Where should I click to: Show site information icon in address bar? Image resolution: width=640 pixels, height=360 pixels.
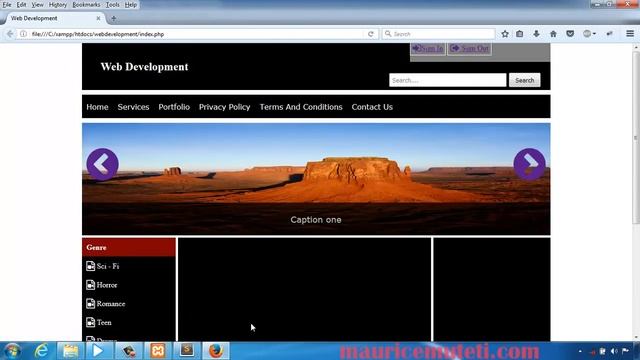click(x=24, y=34)
